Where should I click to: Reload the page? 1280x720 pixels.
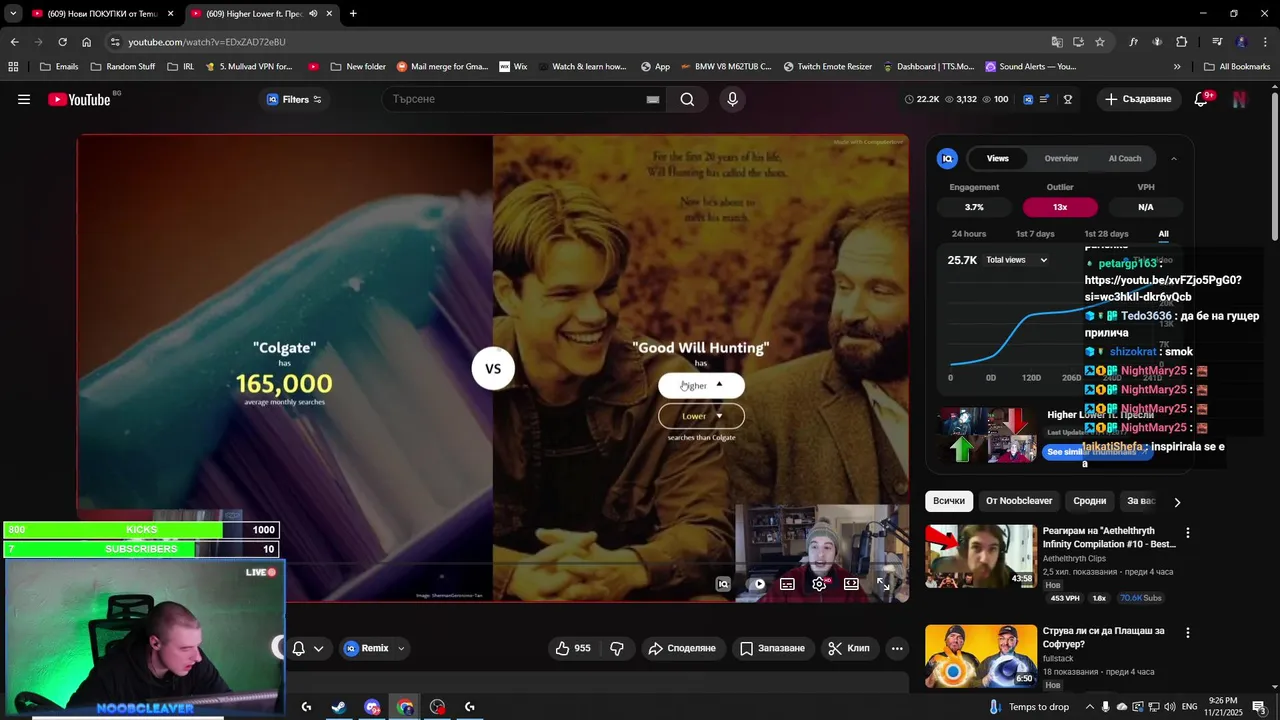point(62,42)
